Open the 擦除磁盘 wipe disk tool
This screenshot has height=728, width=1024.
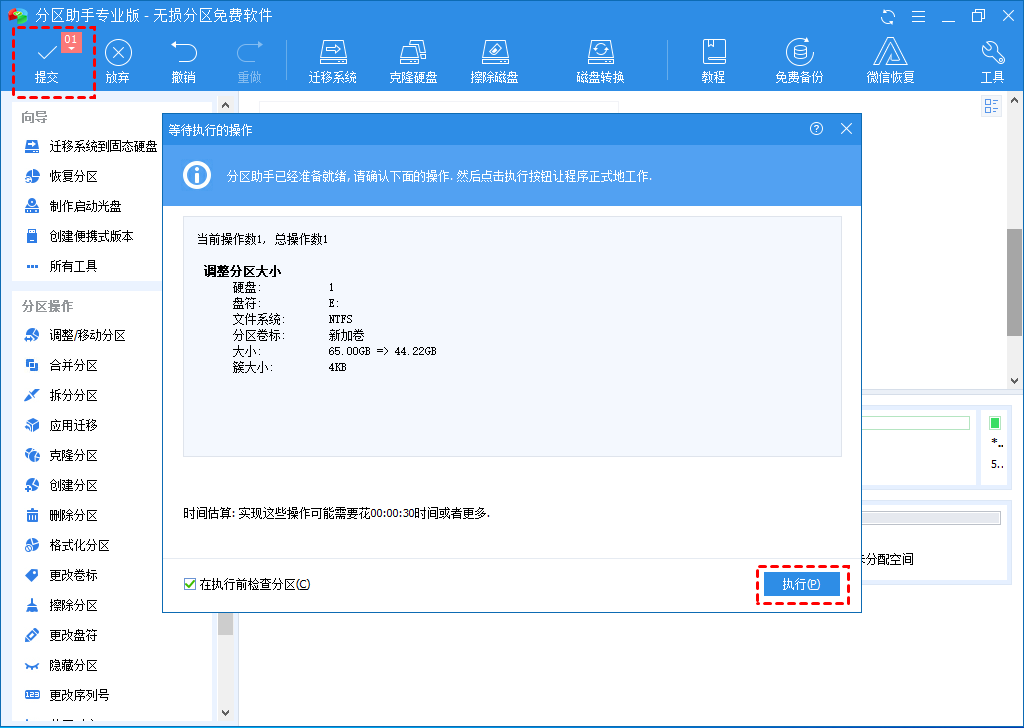494,62
